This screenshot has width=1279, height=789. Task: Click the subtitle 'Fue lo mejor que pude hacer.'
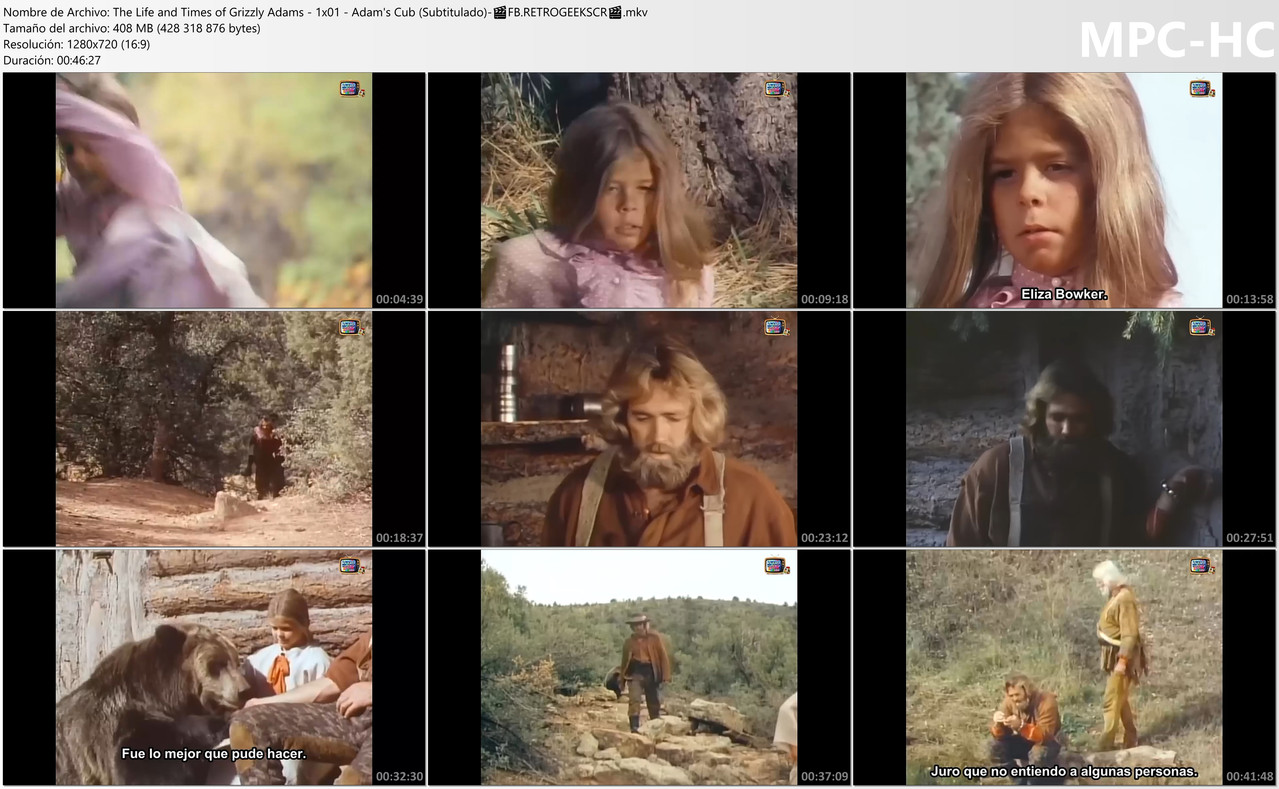pyautogui.click(x=214, y=754)
